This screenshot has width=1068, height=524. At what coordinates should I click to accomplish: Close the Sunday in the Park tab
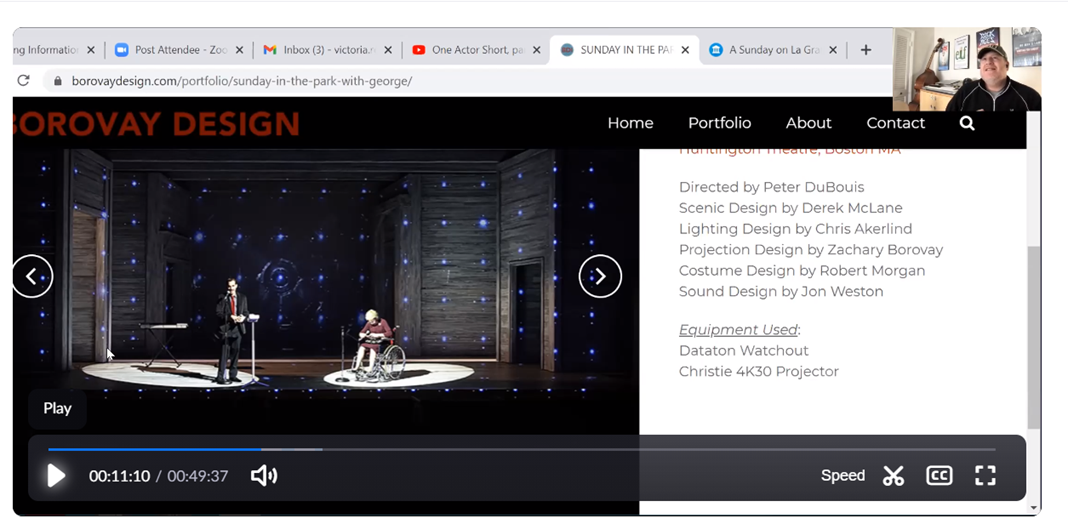point(685,50)
